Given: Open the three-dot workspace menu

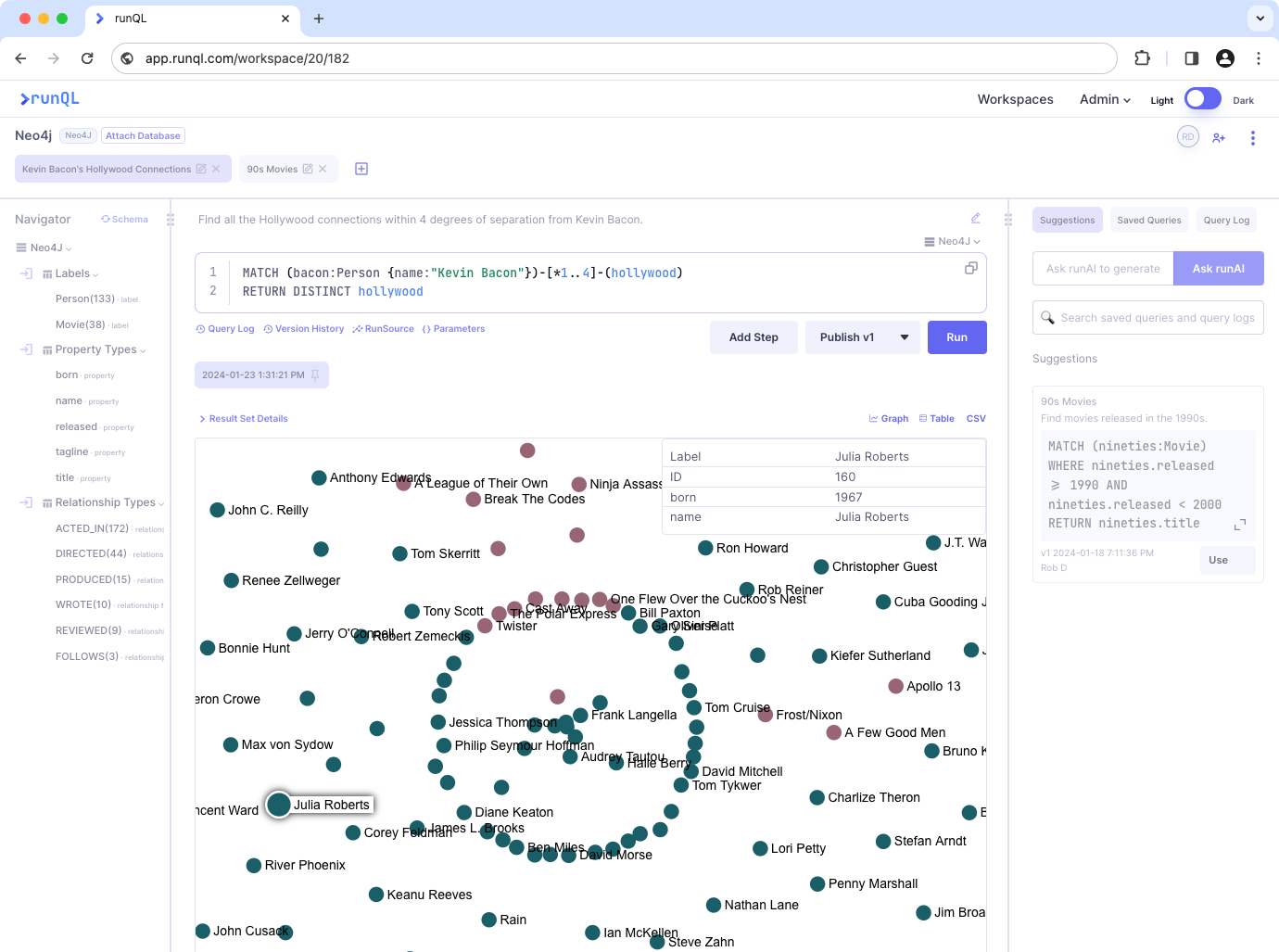Looking at the screenshot, I should click(x=1253, y=137).
